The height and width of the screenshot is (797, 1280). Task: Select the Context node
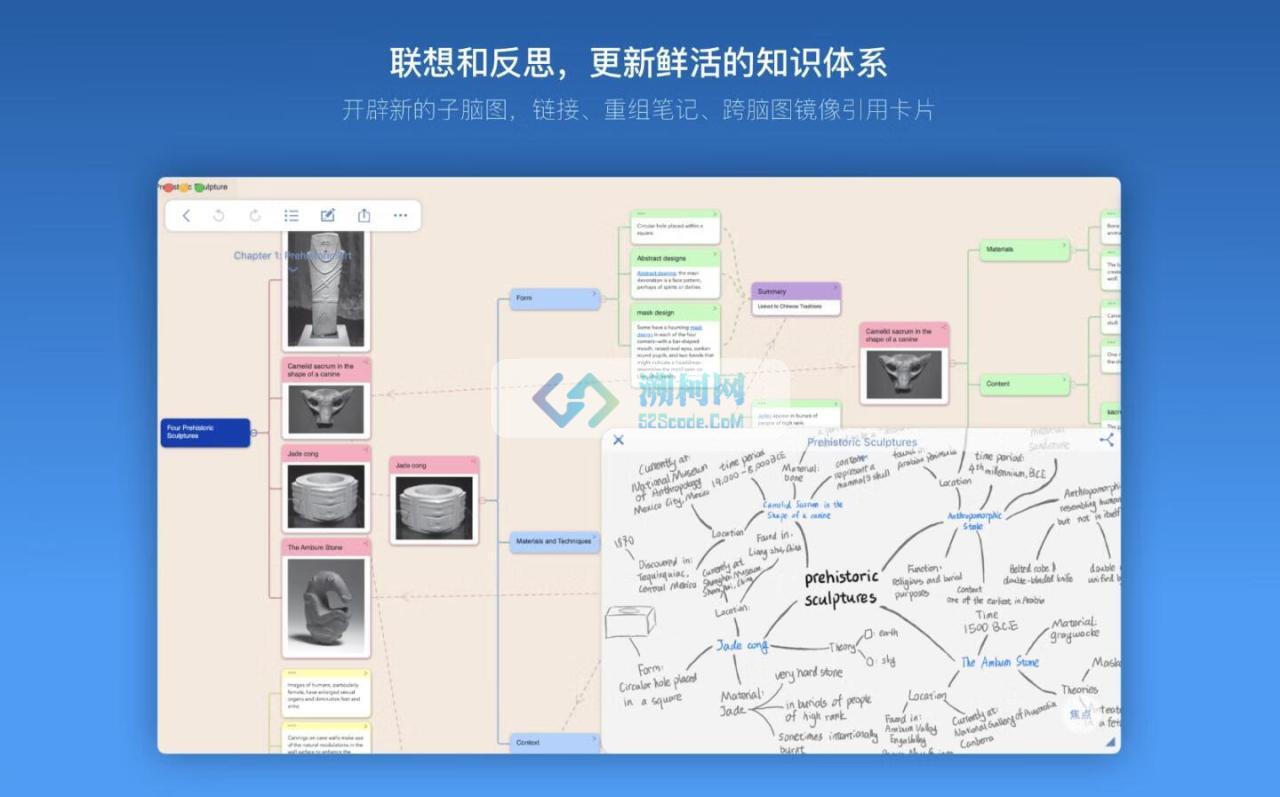tap(554, 742)
